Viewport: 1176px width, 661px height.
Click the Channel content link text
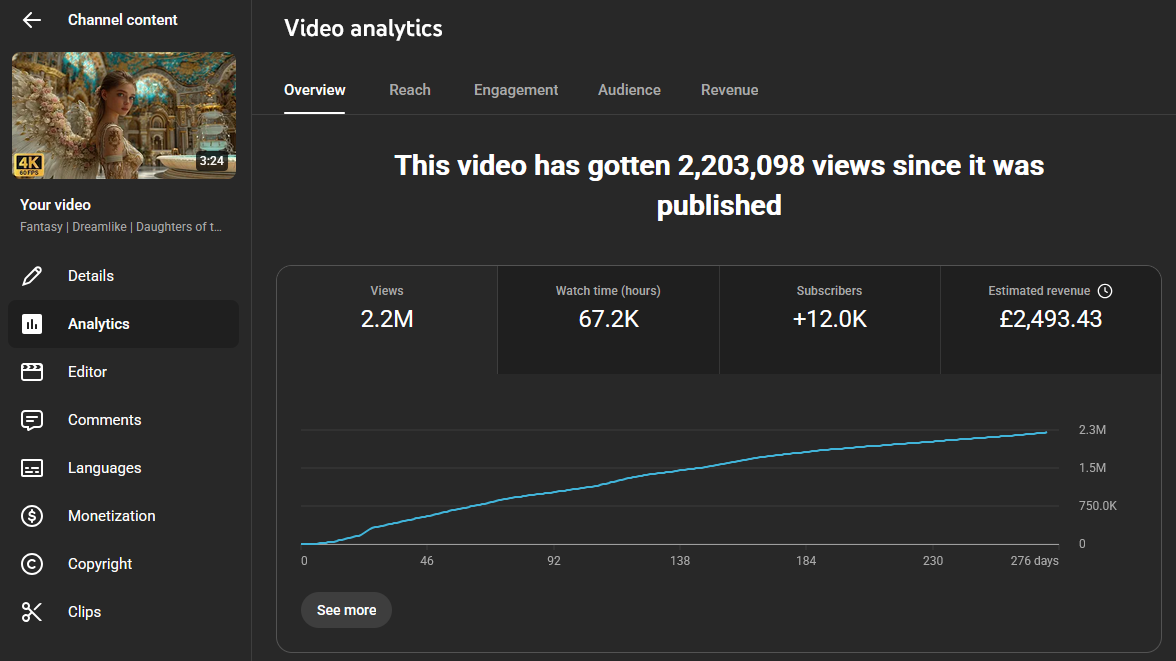coord(122,20)
